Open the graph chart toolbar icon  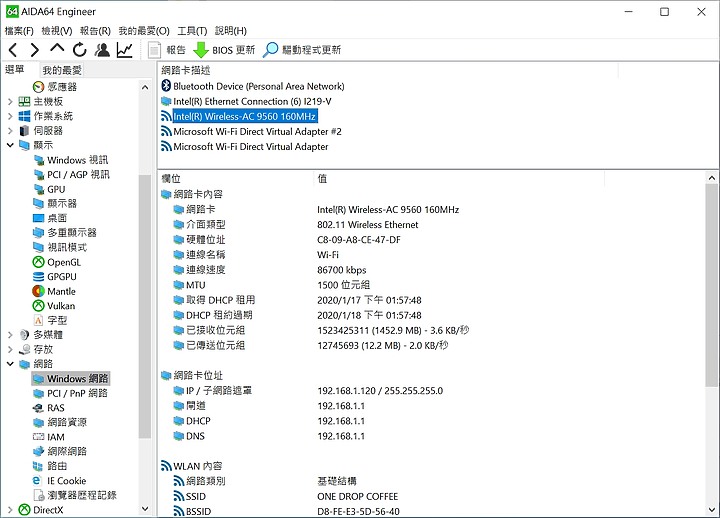click(124, 50)
